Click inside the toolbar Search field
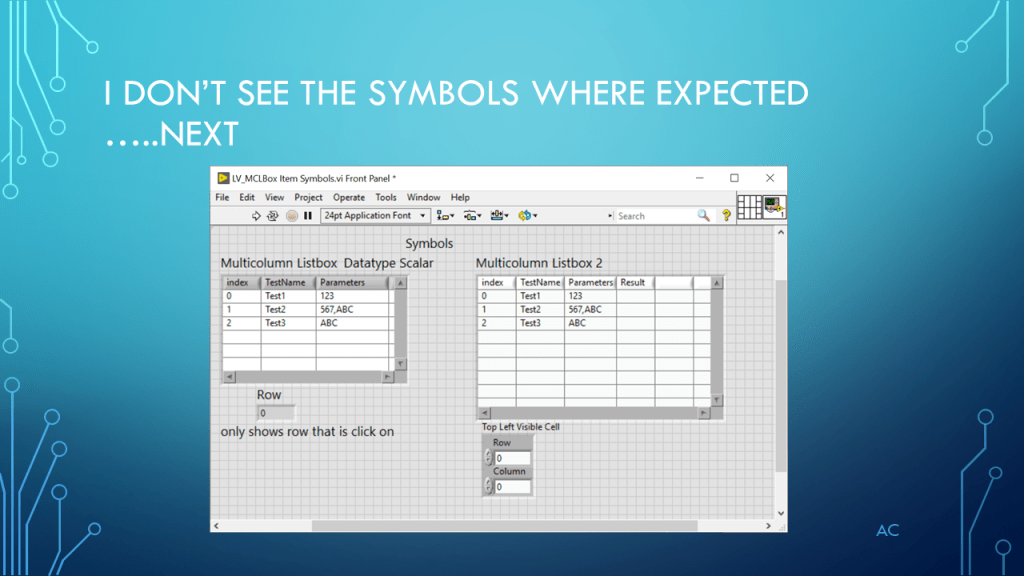1024x576 pixels. pyautogui.click(x=655, y=215)
